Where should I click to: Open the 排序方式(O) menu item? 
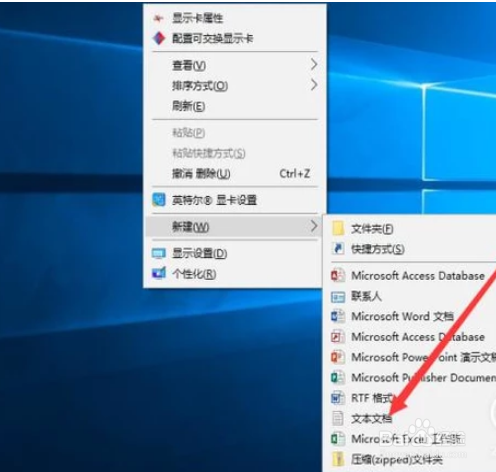click(x=235, y=86)
